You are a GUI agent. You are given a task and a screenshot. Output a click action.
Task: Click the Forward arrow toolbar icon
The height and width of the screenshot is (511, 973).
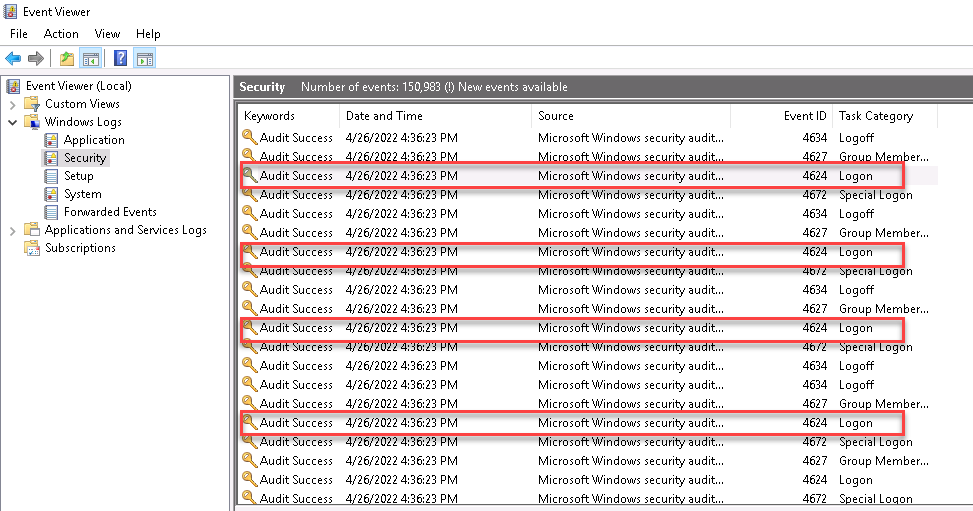pyautogui.click(x=36, y=59)
